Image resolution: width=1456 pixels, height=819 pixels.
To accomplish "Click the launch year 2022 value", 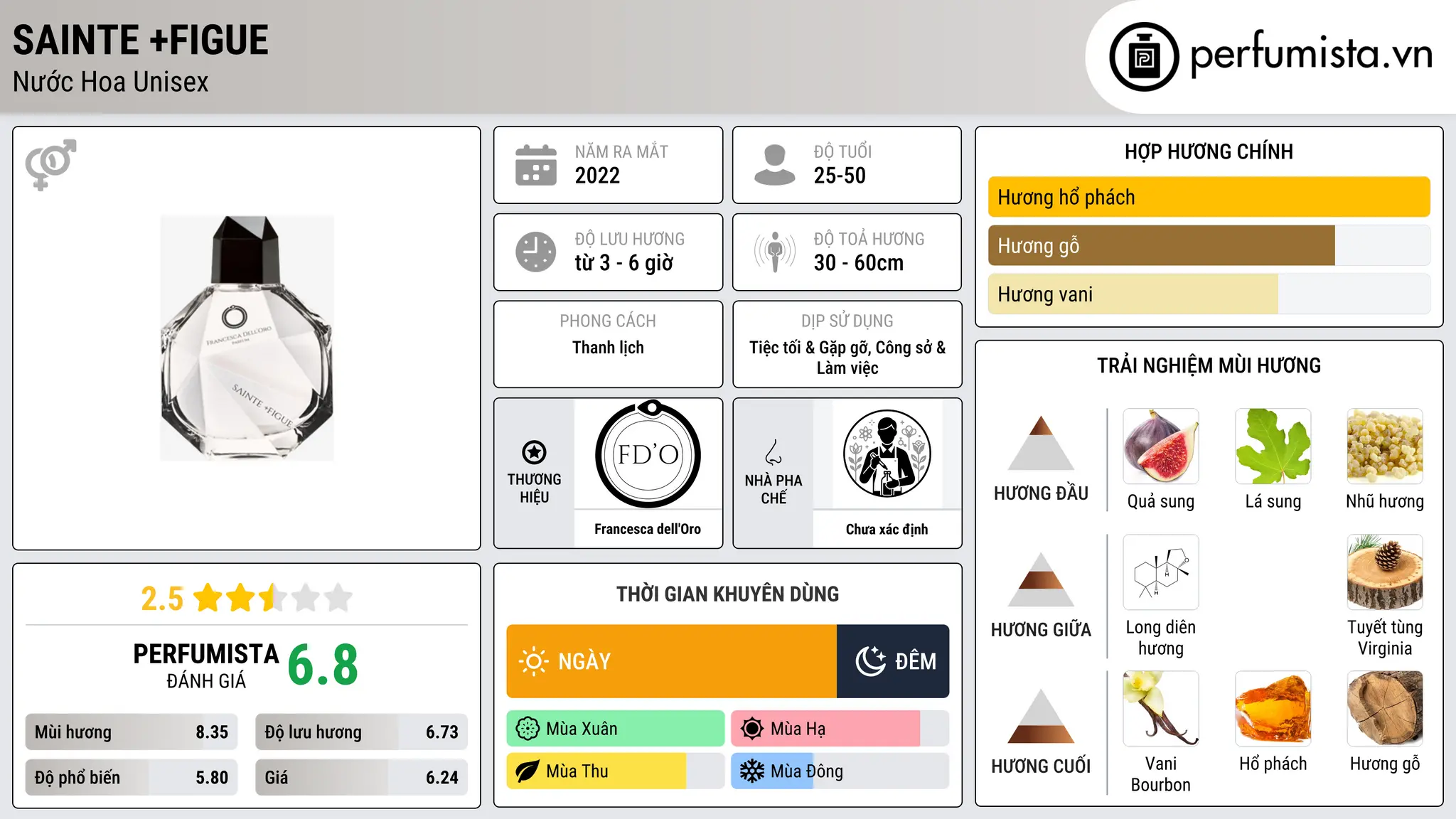I will pyautogui.click(x=597, y=176).
